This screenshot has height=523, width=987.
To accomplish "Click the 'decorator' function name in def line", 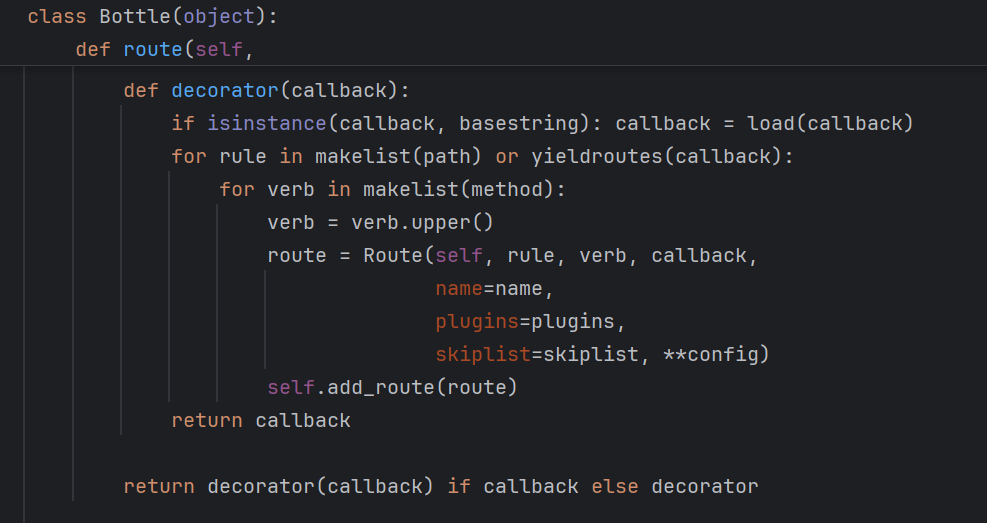I will 225,91.
